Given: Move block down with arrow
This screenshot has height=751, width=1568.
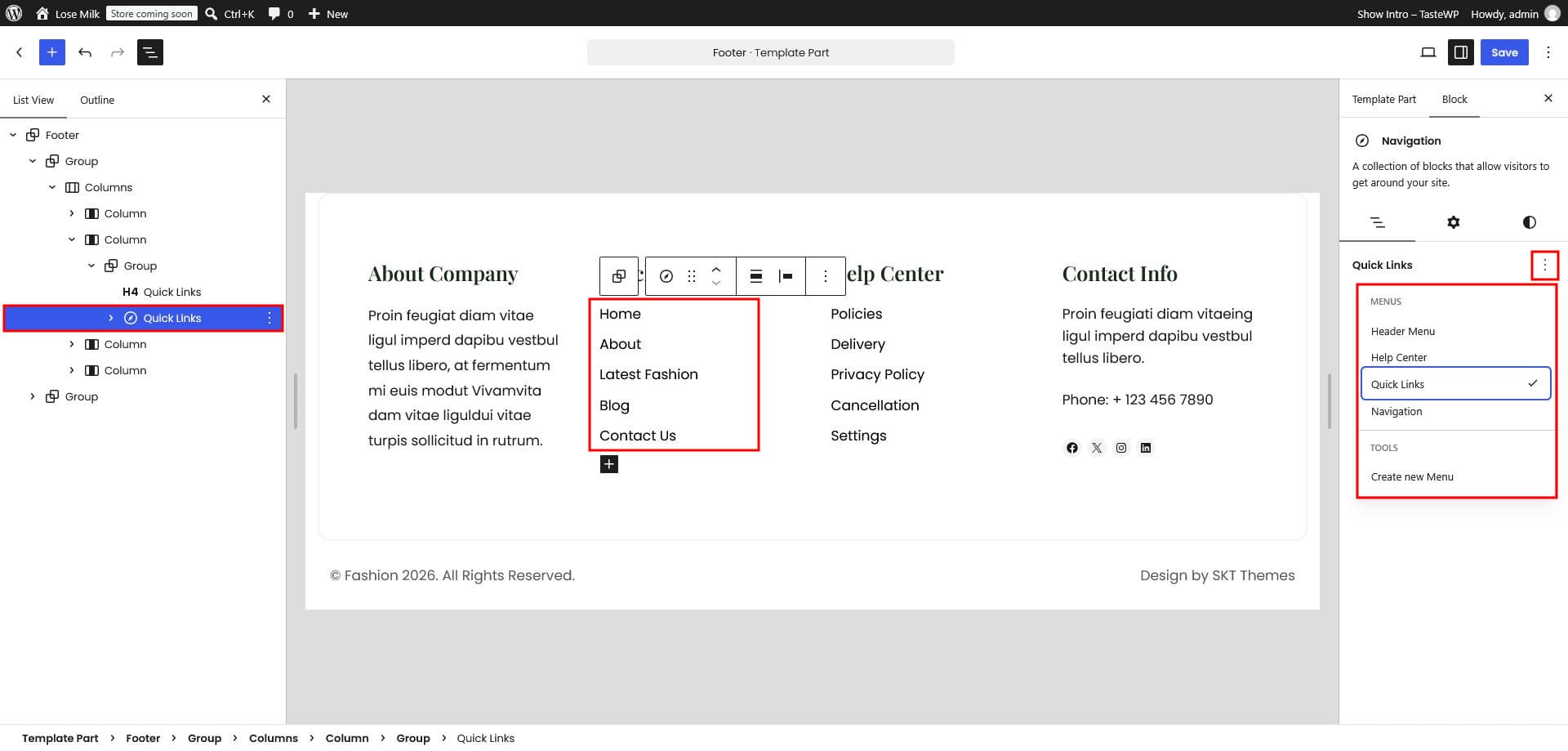Looking at the screenshot, I should pyautogui.click(x=716, y=284).
